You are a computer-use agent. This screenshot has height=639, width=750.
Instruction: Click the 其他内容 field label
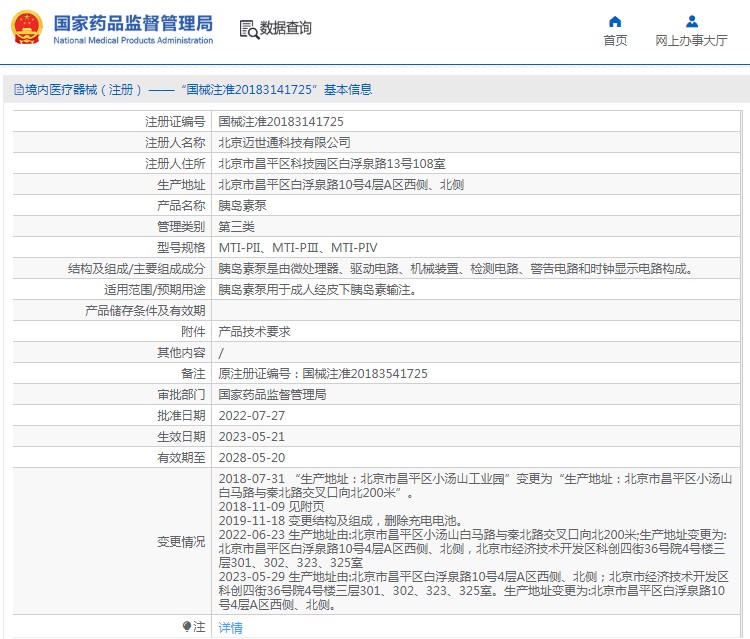click(x=181, y=353)
